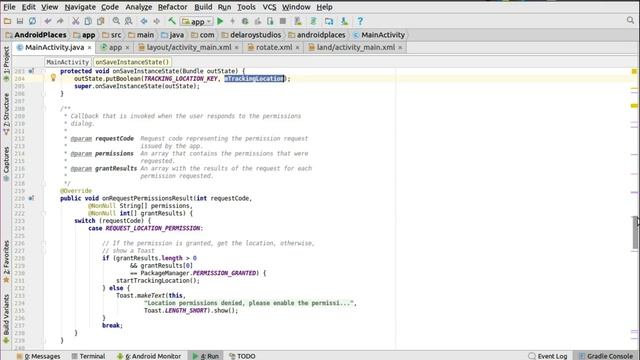Click the Open folder toolbar icon
Screen dimensions: 640x360
7,21
